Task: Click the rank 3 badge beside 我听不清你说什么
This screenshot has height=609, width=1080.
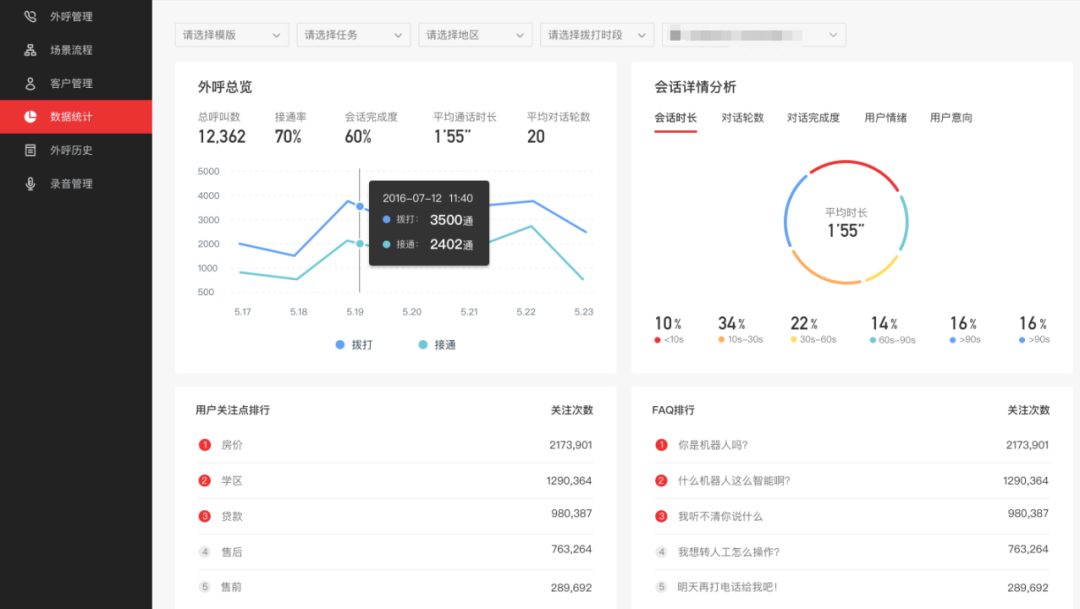Action: point(661,516)
